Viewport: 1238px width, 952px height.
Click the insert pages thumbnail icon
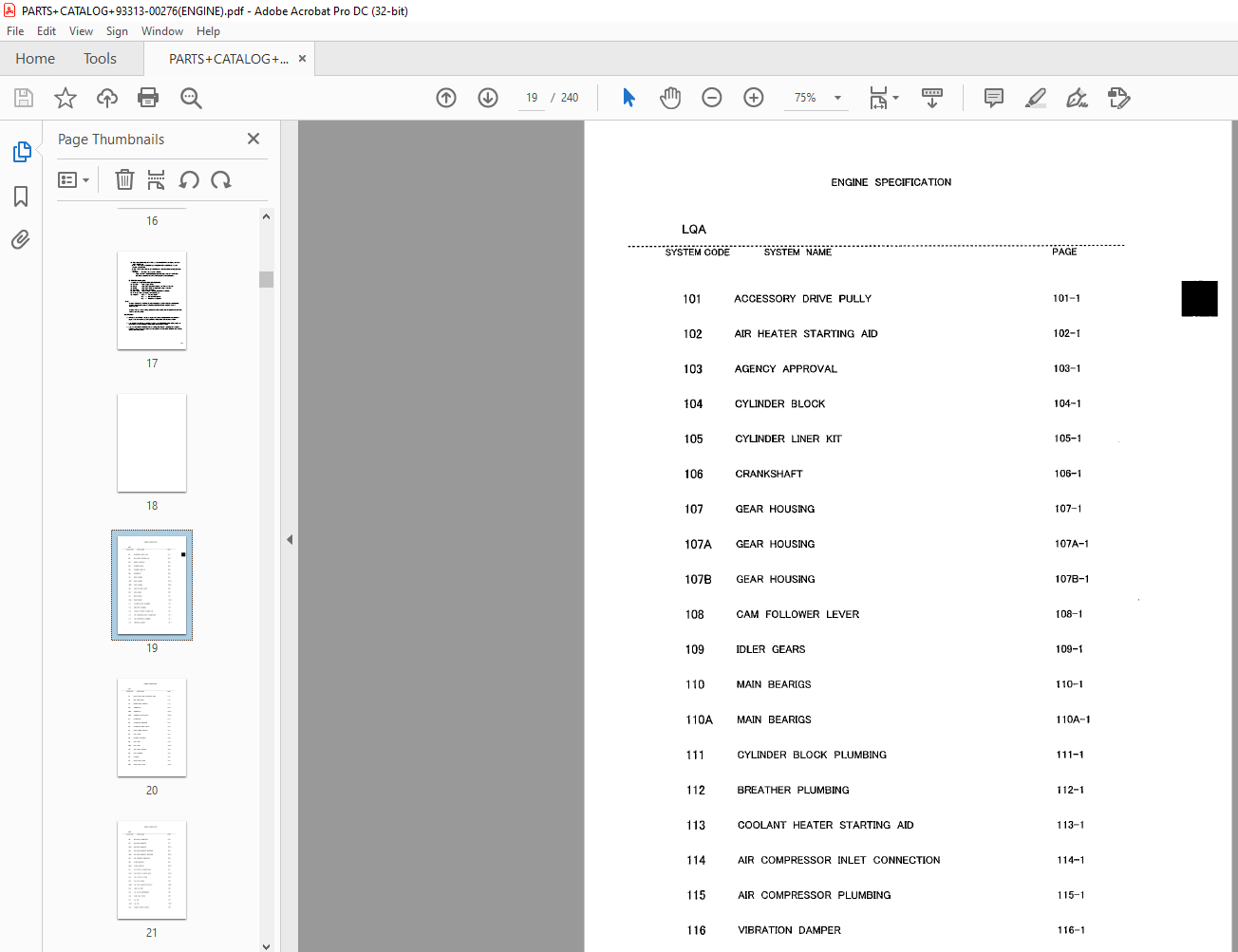click(157, 179)
